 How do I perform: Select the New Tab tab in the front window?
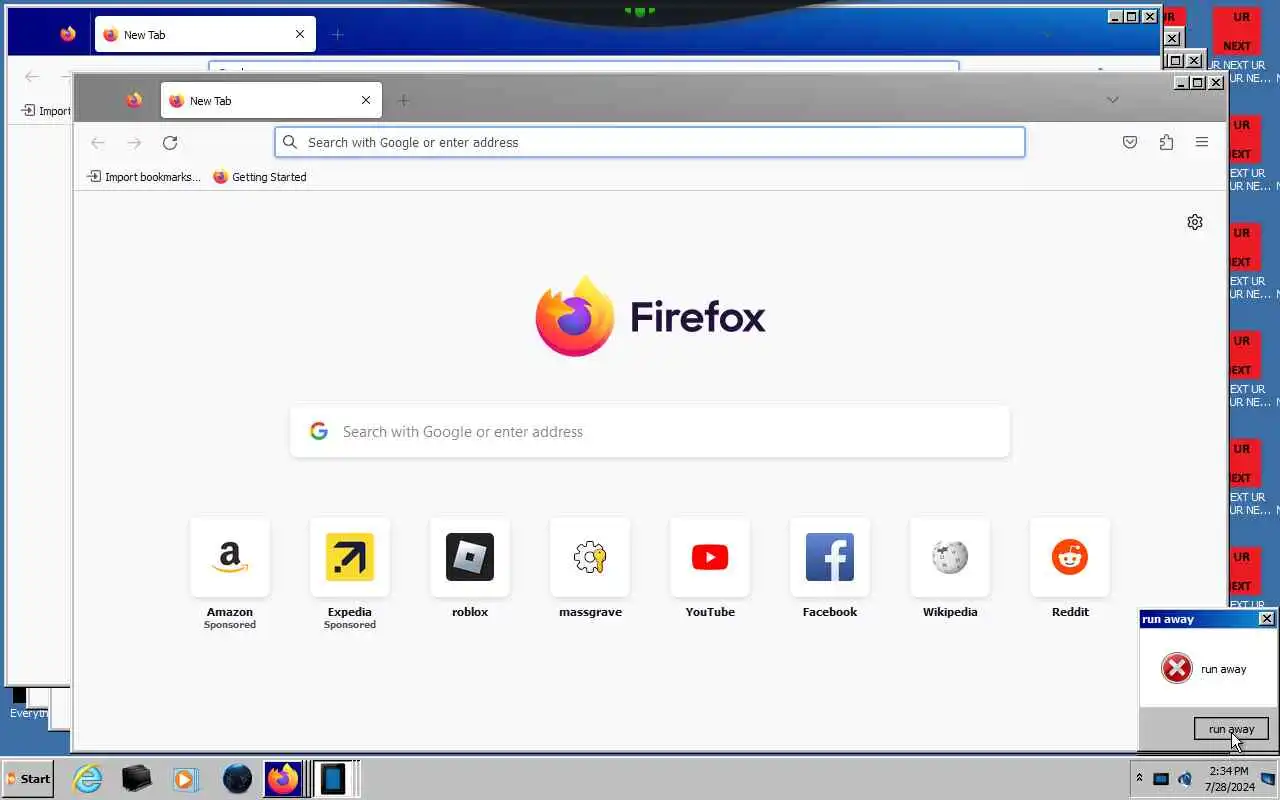271,100
